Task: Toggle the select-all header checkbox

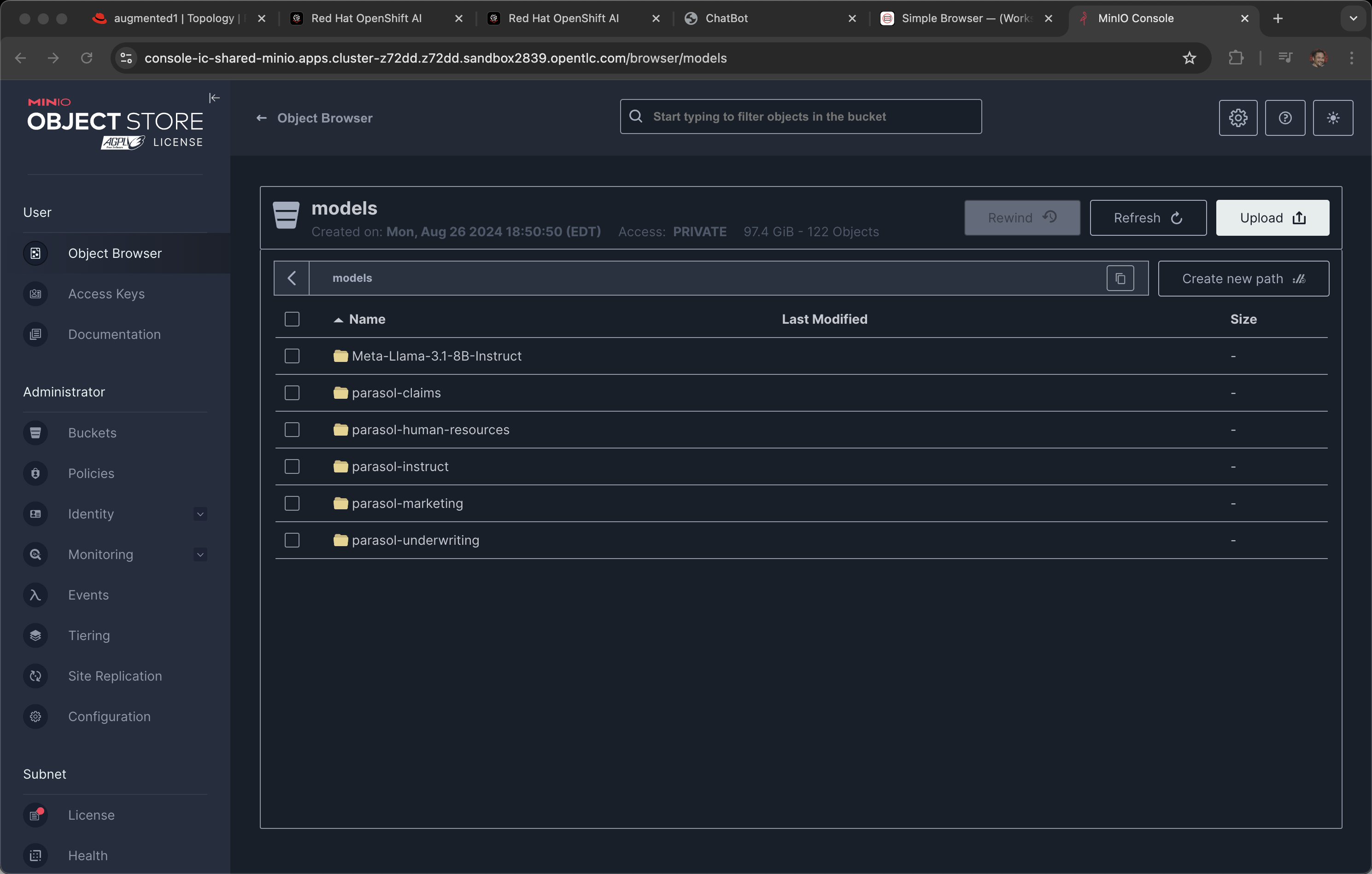Action: [292, 320]
